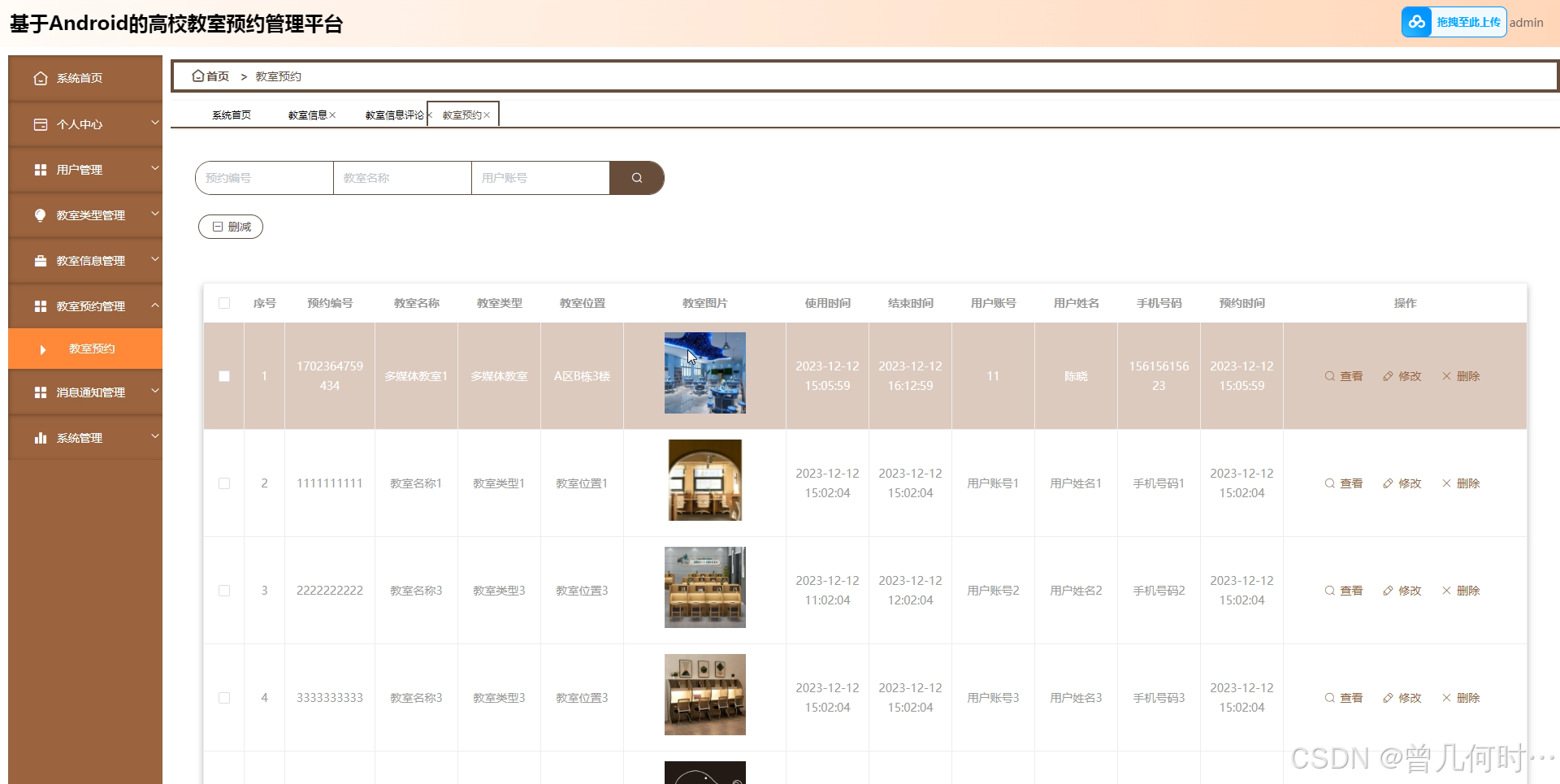This screenshot has height=784, width=1560.
Task: Tick the checkbox on row 3
Action: 224,591
